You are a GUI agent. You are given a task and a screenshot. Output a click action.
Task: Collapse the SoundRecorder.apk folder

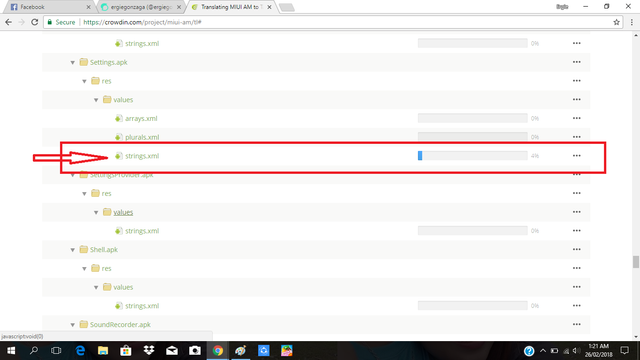[73, 325]
